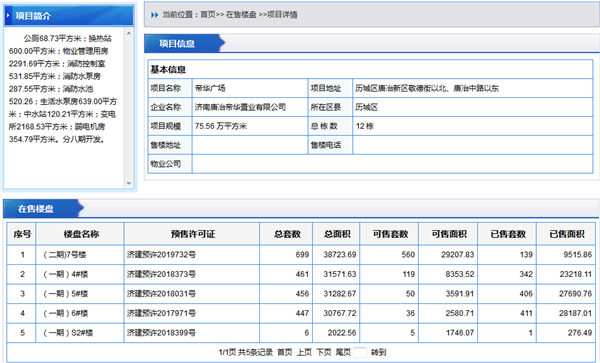Screen dimensions: 600x363
Task: Click total area value 38723.69
Action: point(340,255)
